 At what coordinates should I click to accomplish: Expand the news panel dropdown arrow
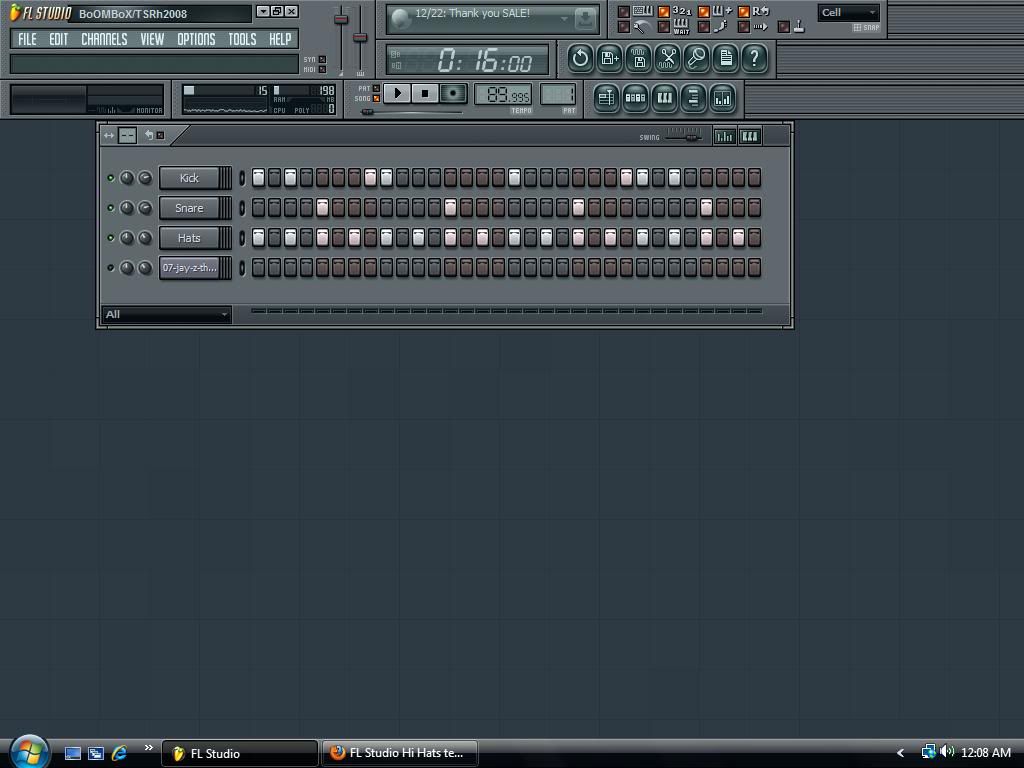[564, 19]
